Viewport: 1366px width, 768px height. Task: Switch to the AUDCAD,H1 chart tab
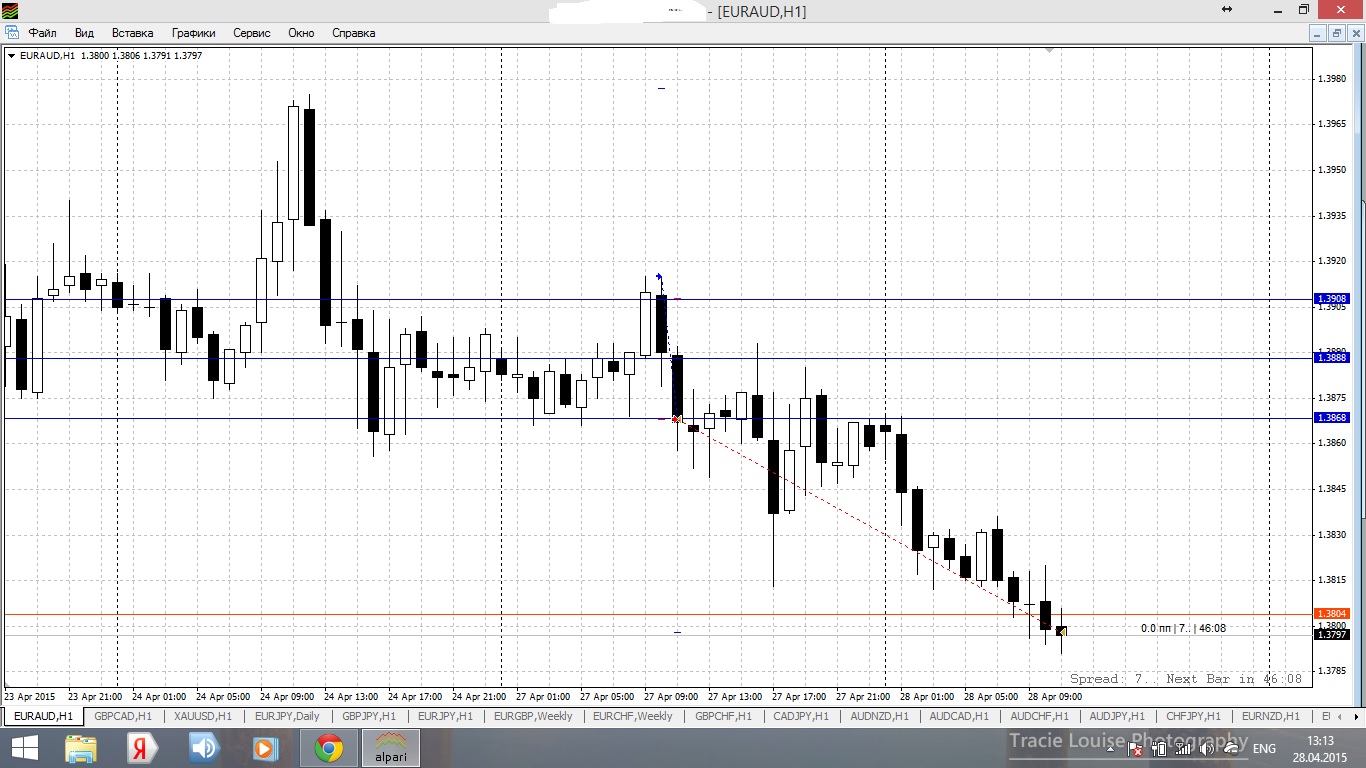[x=959, y=716]
